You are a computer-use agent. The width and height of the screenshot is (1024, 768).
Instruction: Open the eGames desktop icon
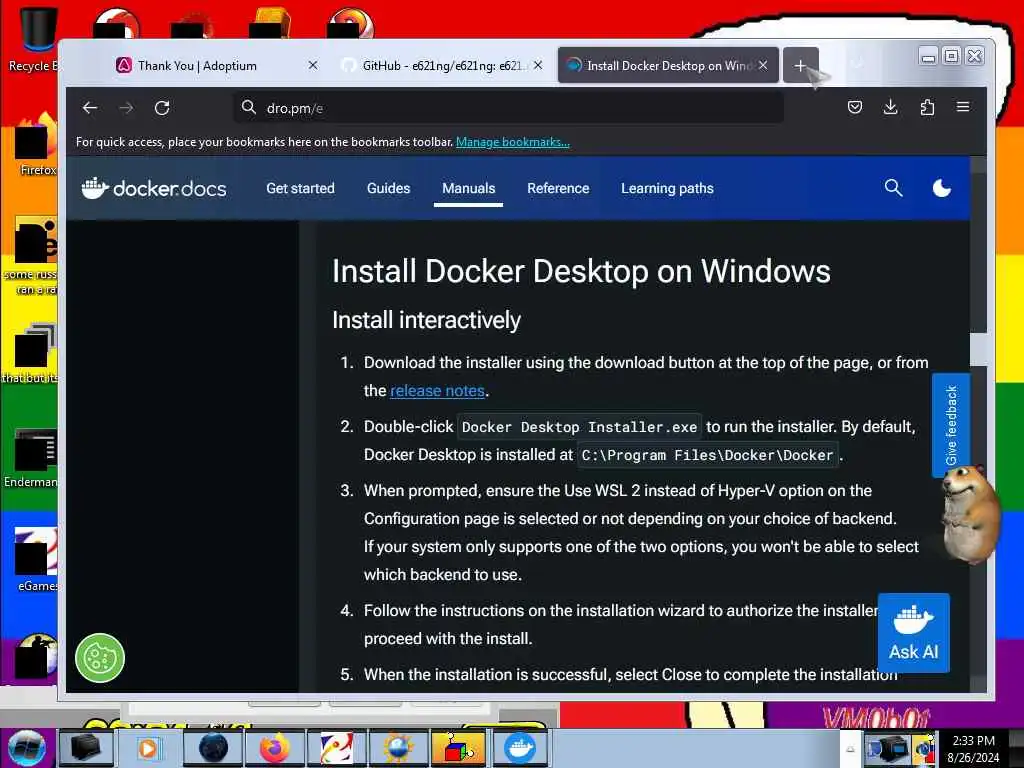point(36,558)
